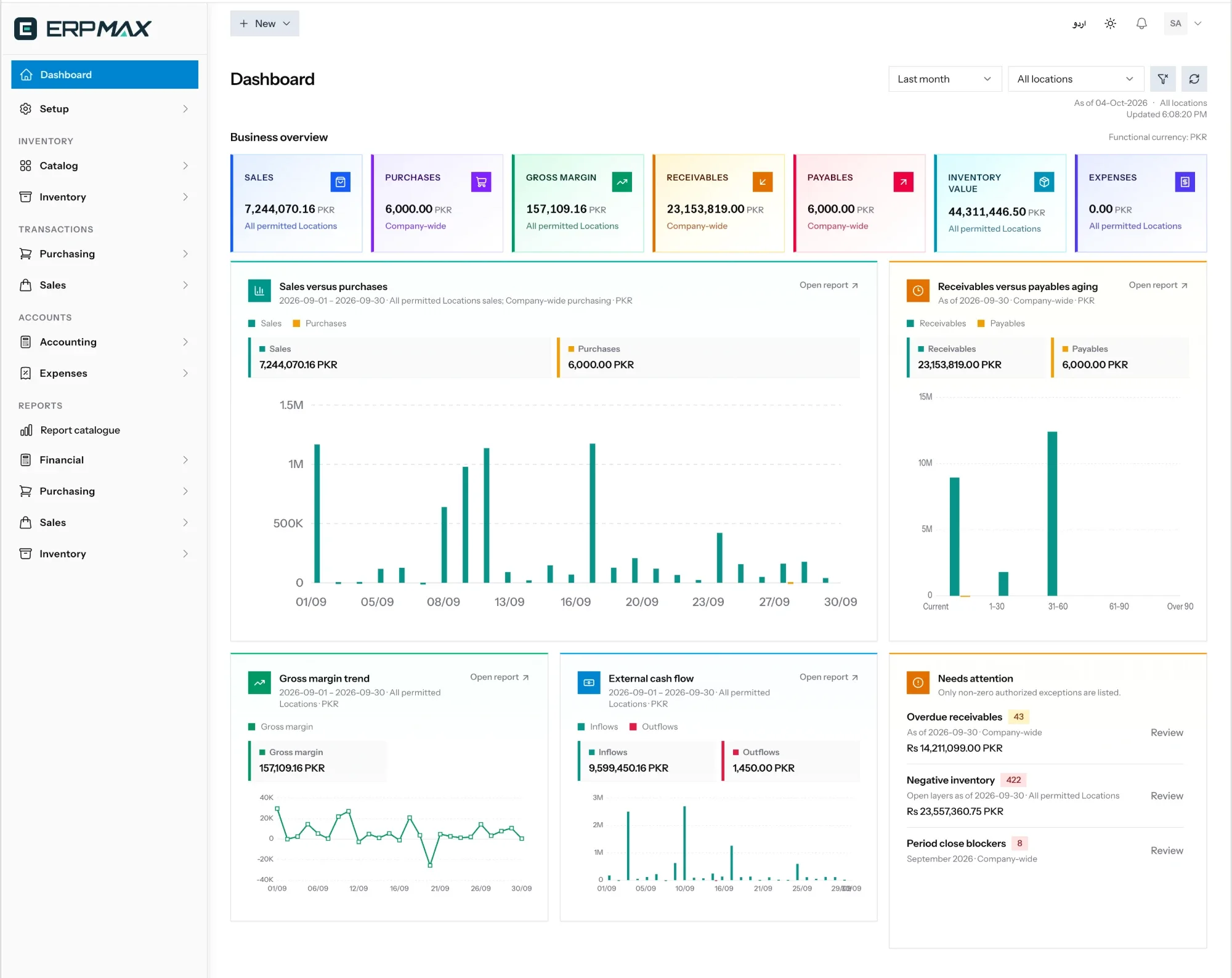Viewport: 1232px width, 978px height.
Task: Open report for Sales versus purchases
Action: (x=829, y=285)
